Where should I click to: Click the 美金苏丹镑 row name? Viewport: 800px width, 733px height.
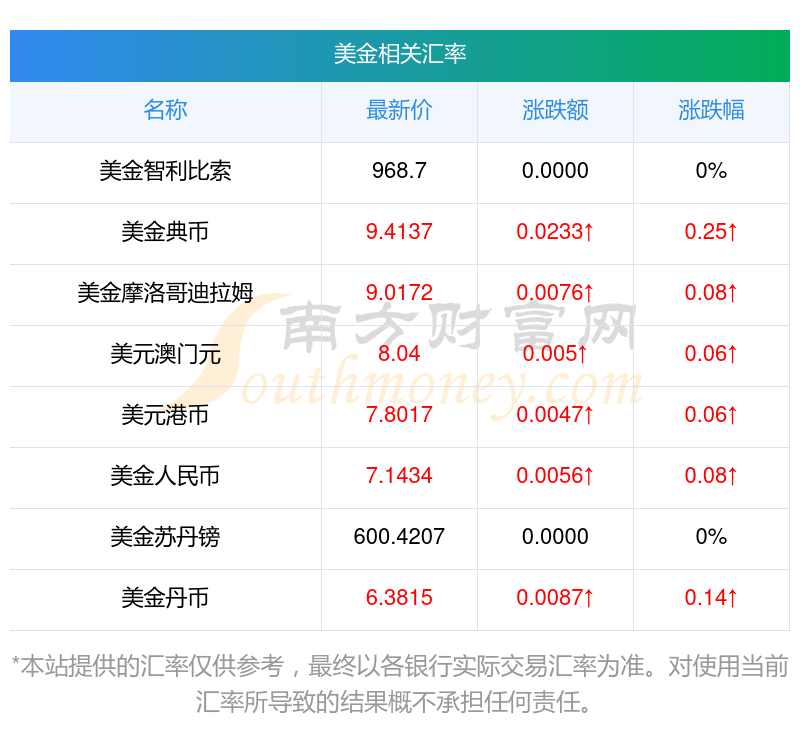pyautogui.click(x=165, y=537)
